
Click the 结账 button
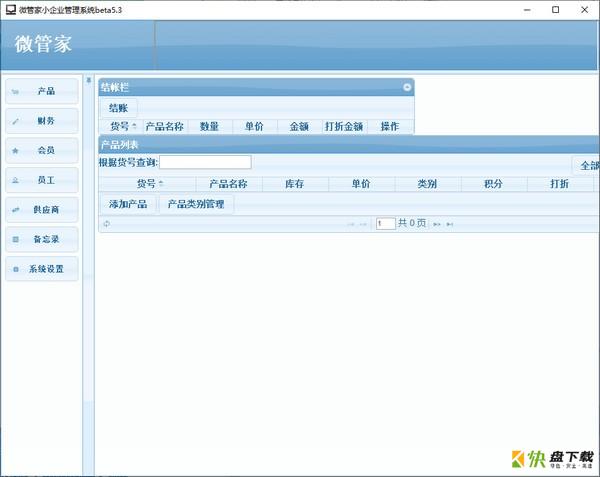pyautogui.click(x=118, y=108)
